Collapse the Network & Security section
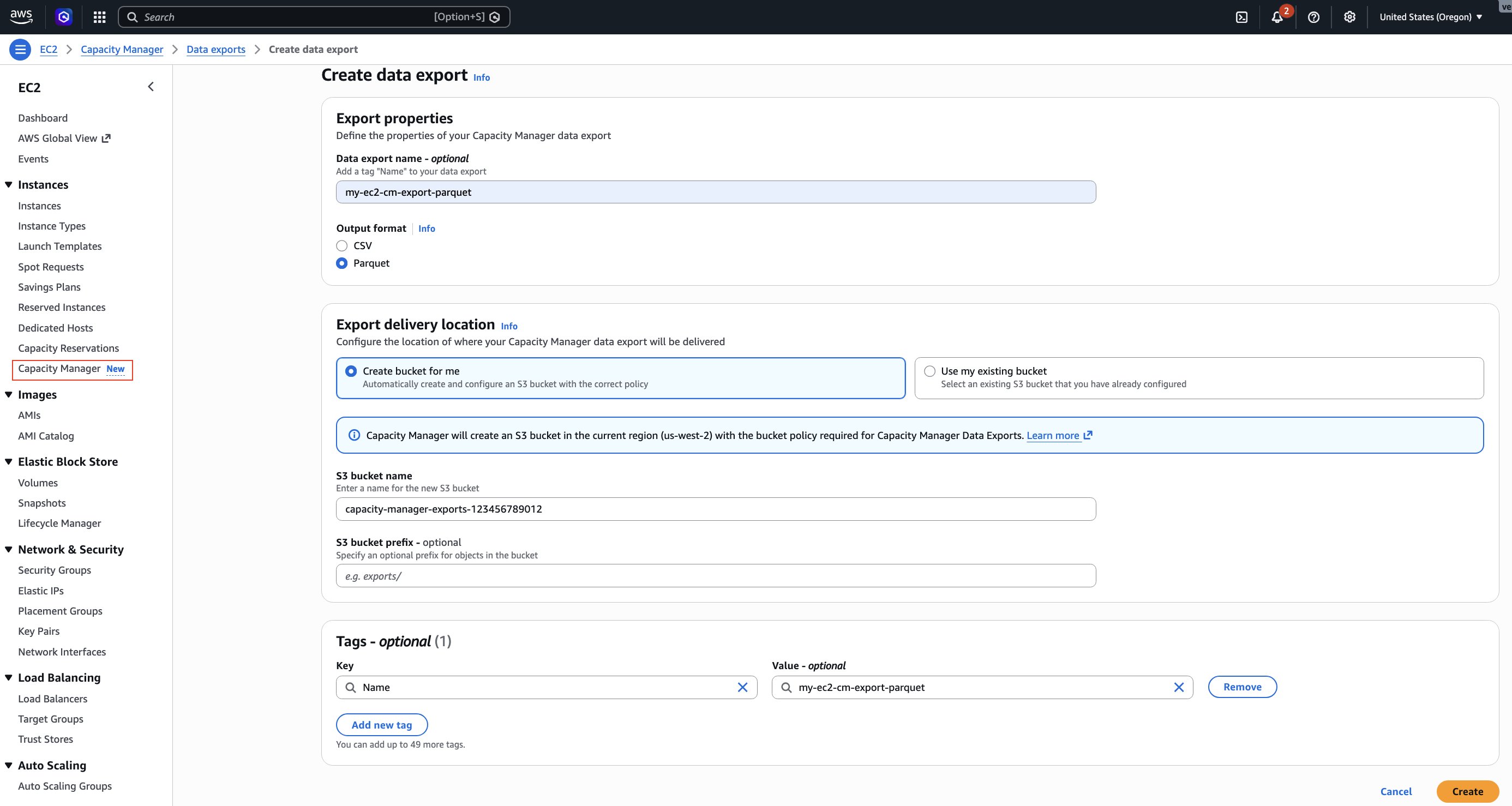 pyautogui.click(x=9, y=550)
